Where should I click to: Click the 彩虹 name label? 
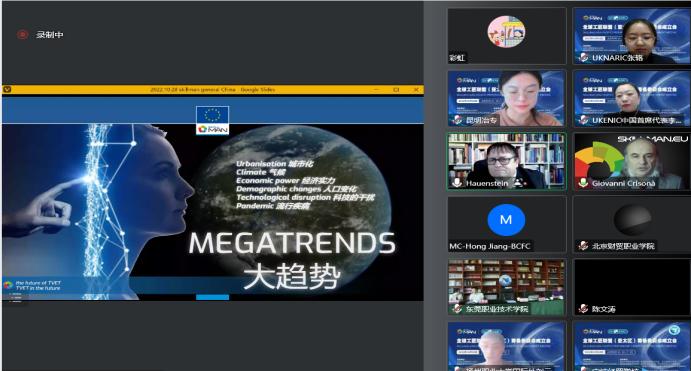click(457, 57)
